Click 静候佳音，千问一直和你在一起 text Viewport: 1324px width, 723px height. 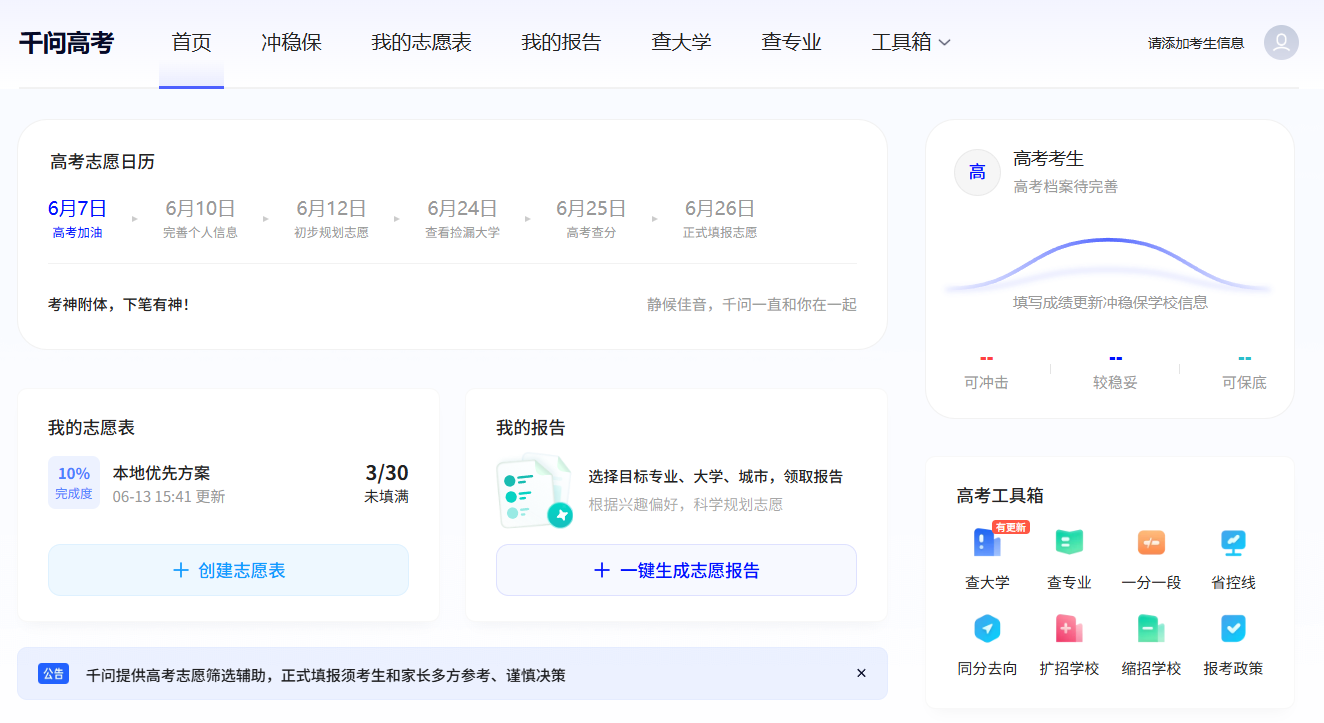click(752, 304)
